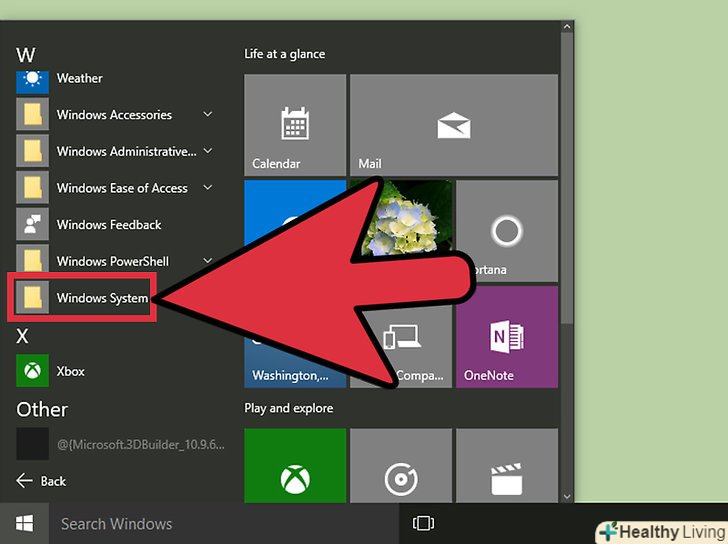Expand the Windows PowerShell chevron
This screenshot has height=544, width=728.
click(208, 260)
